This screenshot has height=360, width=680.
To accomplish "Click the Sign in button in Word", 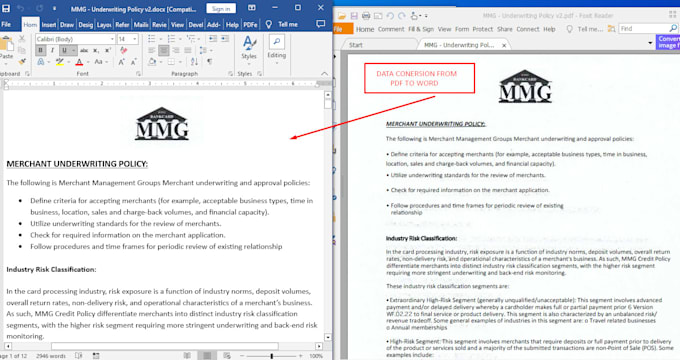I will point(221,8).
